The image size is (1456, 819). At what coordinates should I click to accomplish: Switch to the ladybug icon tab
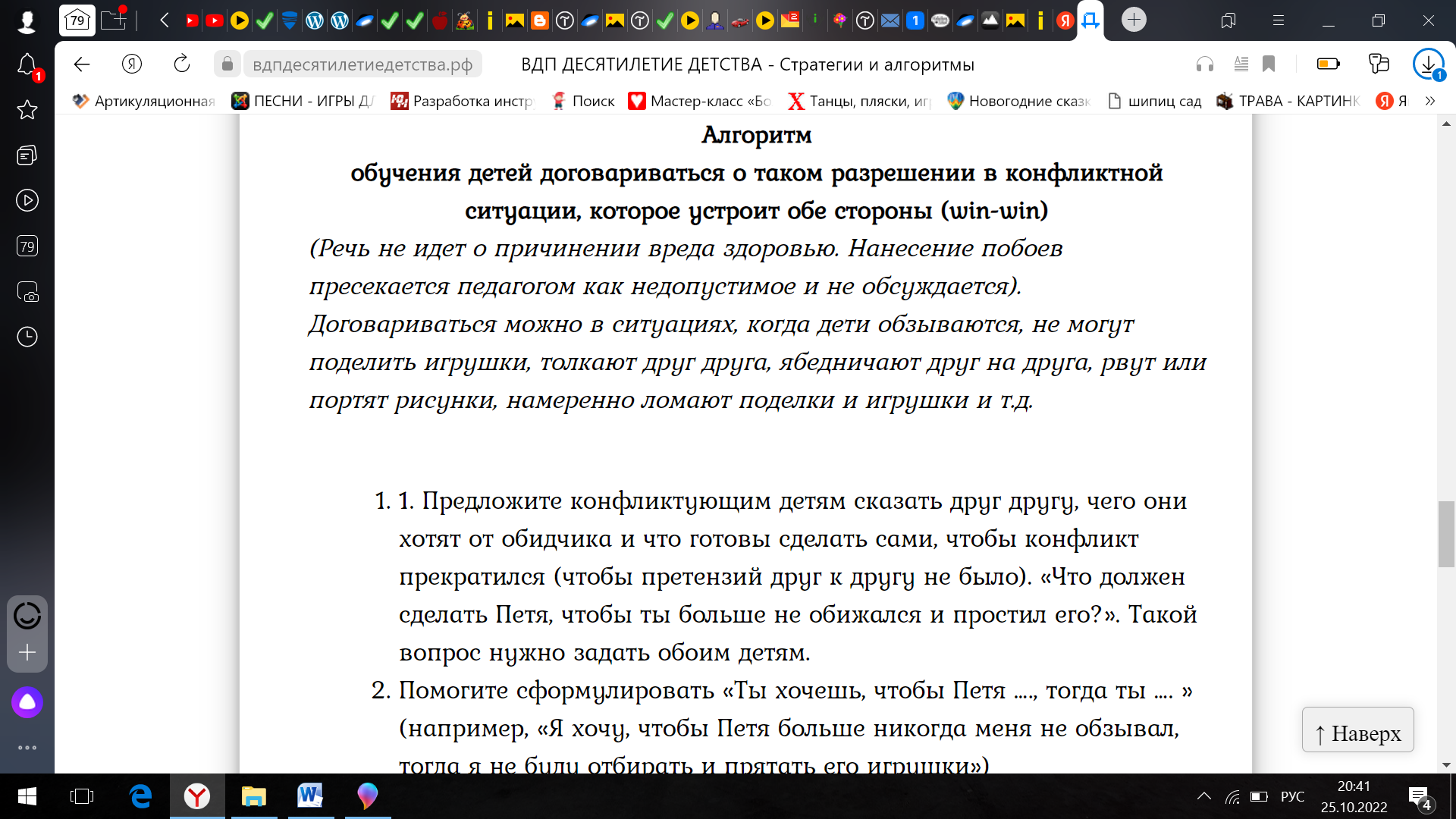[465, 21]
